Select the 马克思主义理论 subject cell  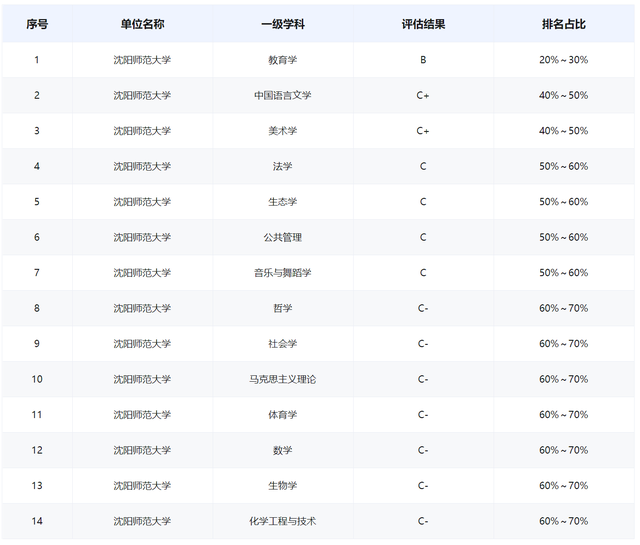coord(283,379)
